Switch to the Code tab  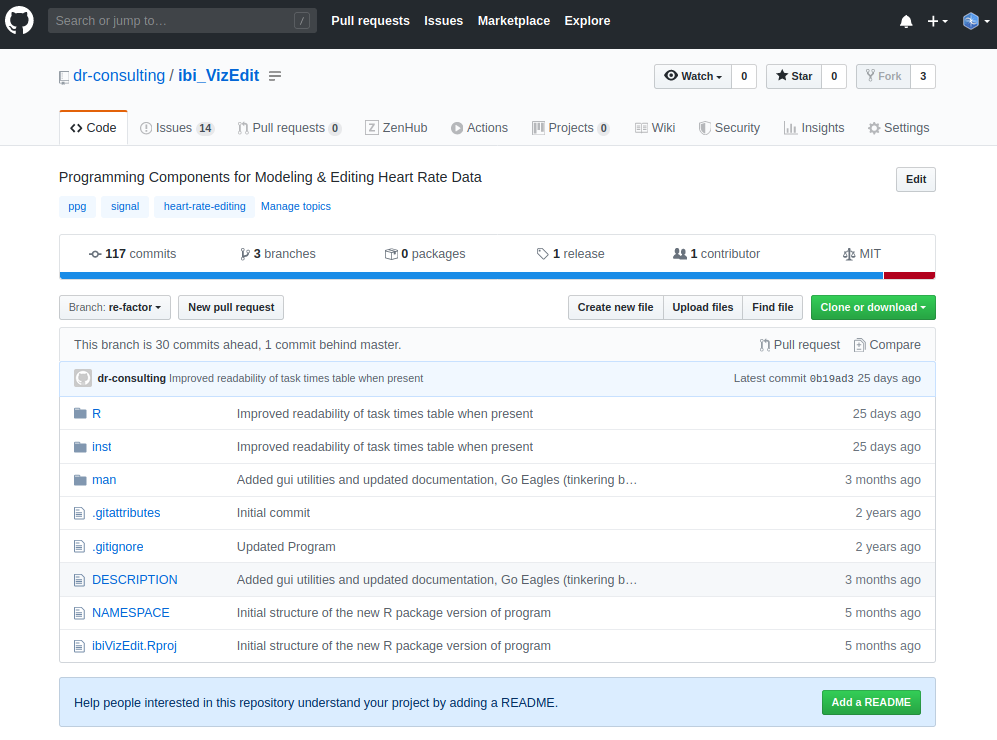click(x=93, y=128)
